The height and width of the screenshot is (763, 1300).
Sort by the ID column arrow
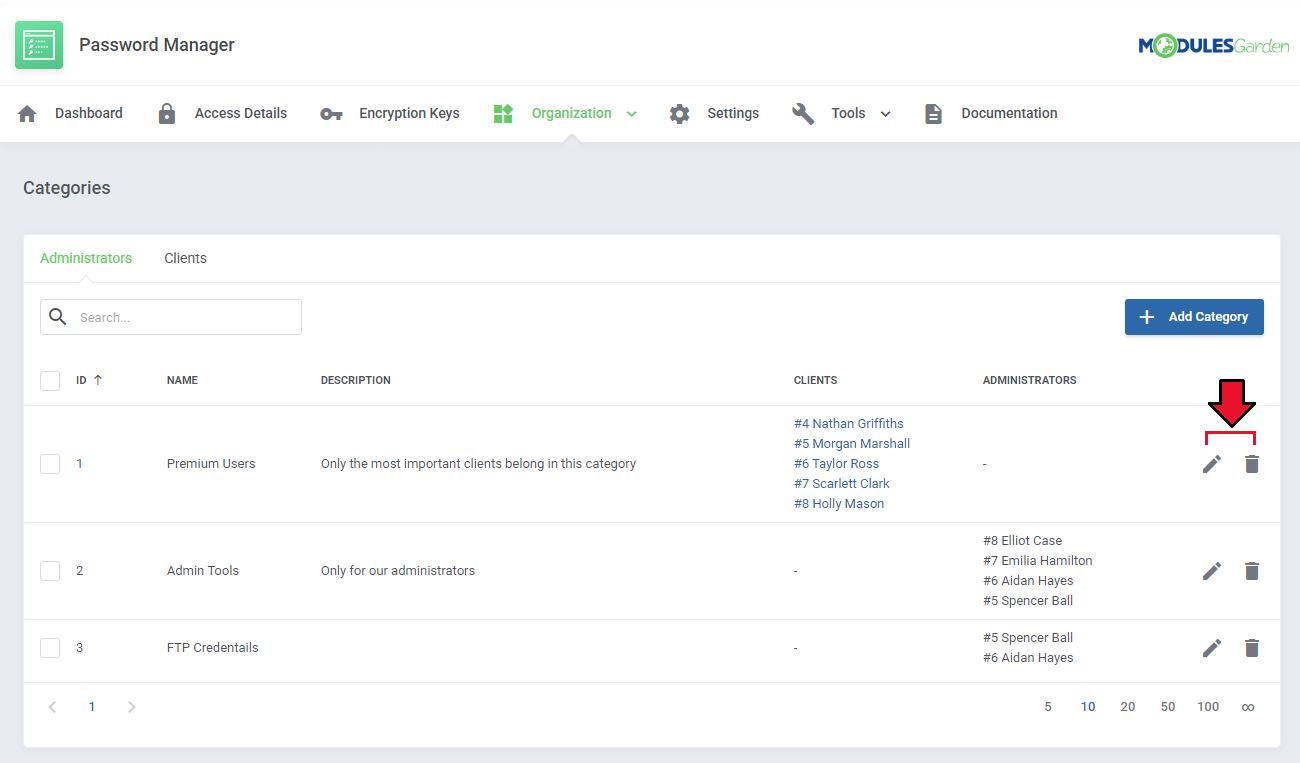[98, 380]
